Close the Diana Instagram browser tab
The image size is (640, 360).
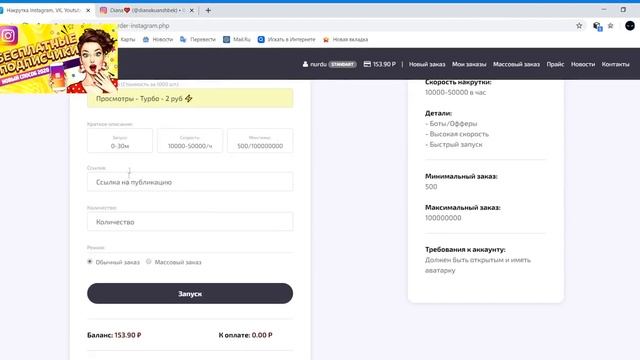(x=192, y=10)
